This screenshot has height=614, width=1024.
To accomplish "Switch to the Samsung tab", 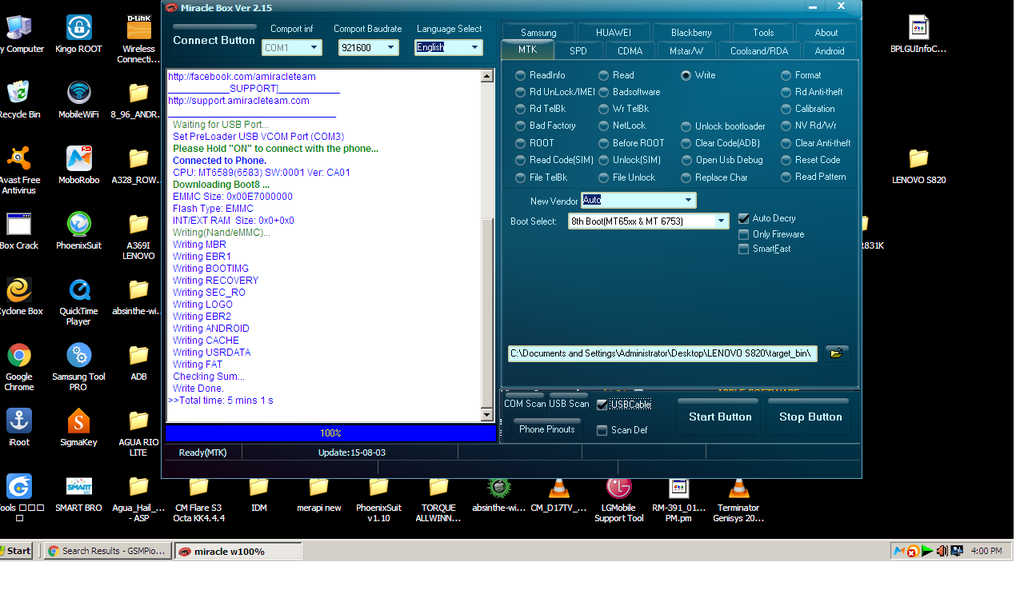I will click(538, 32).
